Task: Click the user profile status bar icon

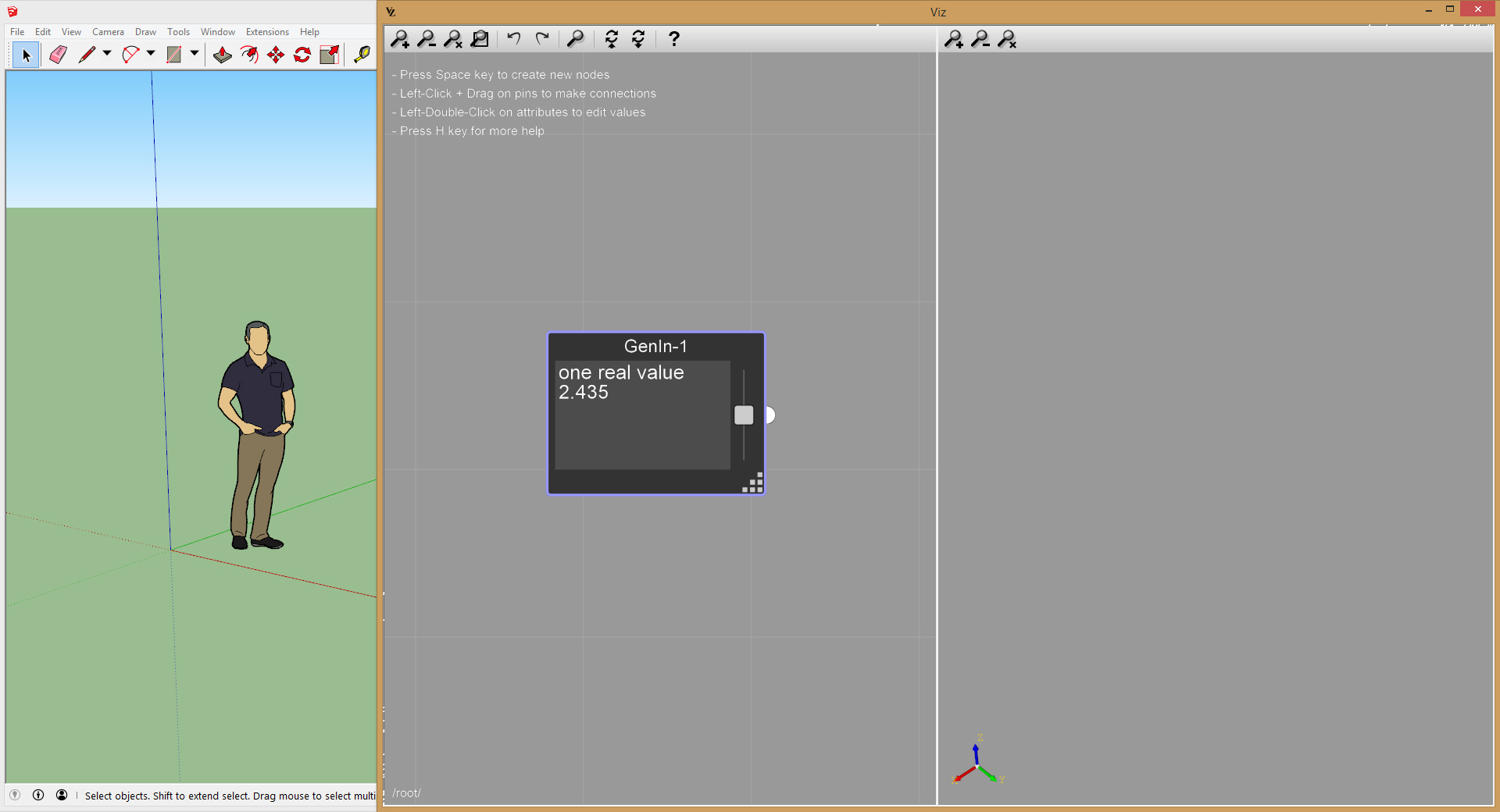Action: click(x=62, y=795)
